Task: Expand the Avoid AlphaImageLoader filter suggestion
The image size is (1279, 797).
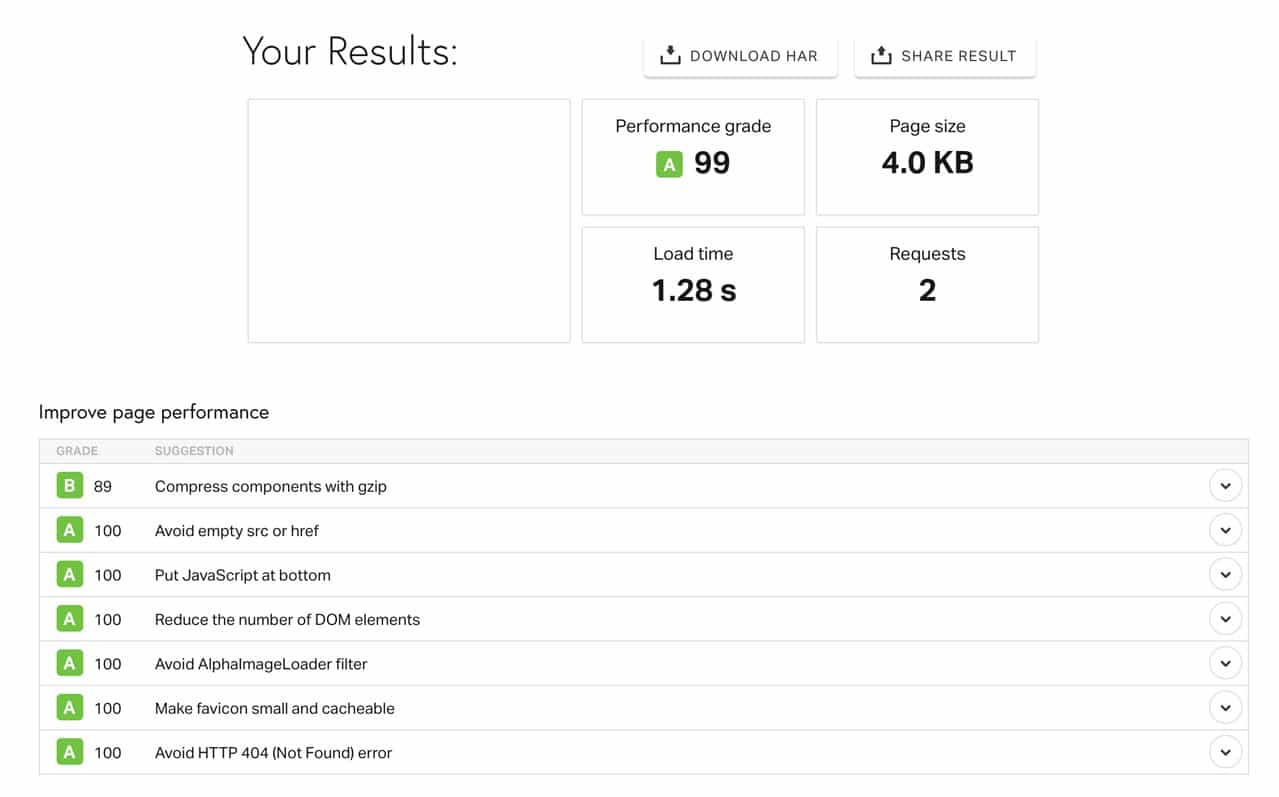Action: coord(1225,662)
